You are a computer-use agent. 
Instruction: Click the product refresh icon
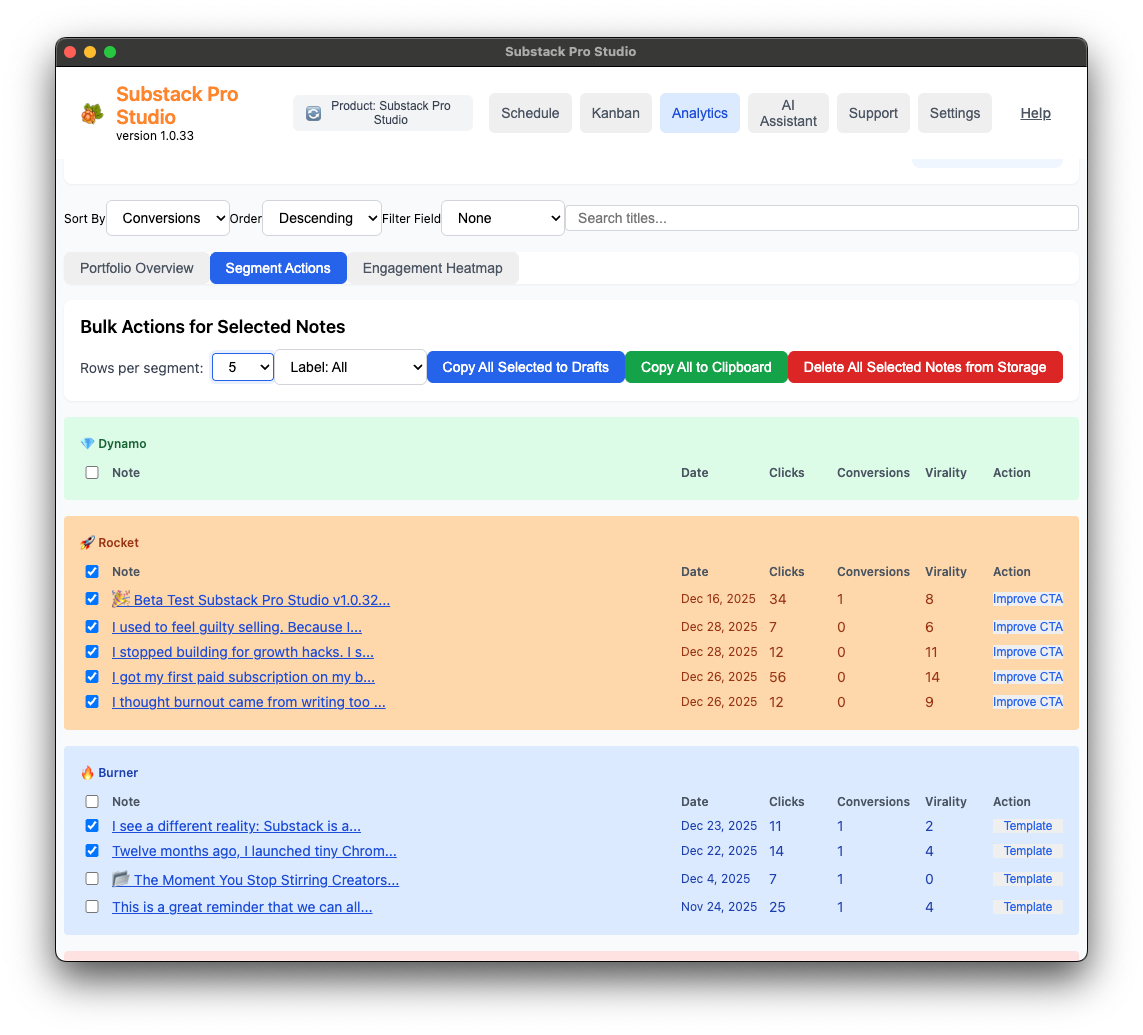coord(313,113)
